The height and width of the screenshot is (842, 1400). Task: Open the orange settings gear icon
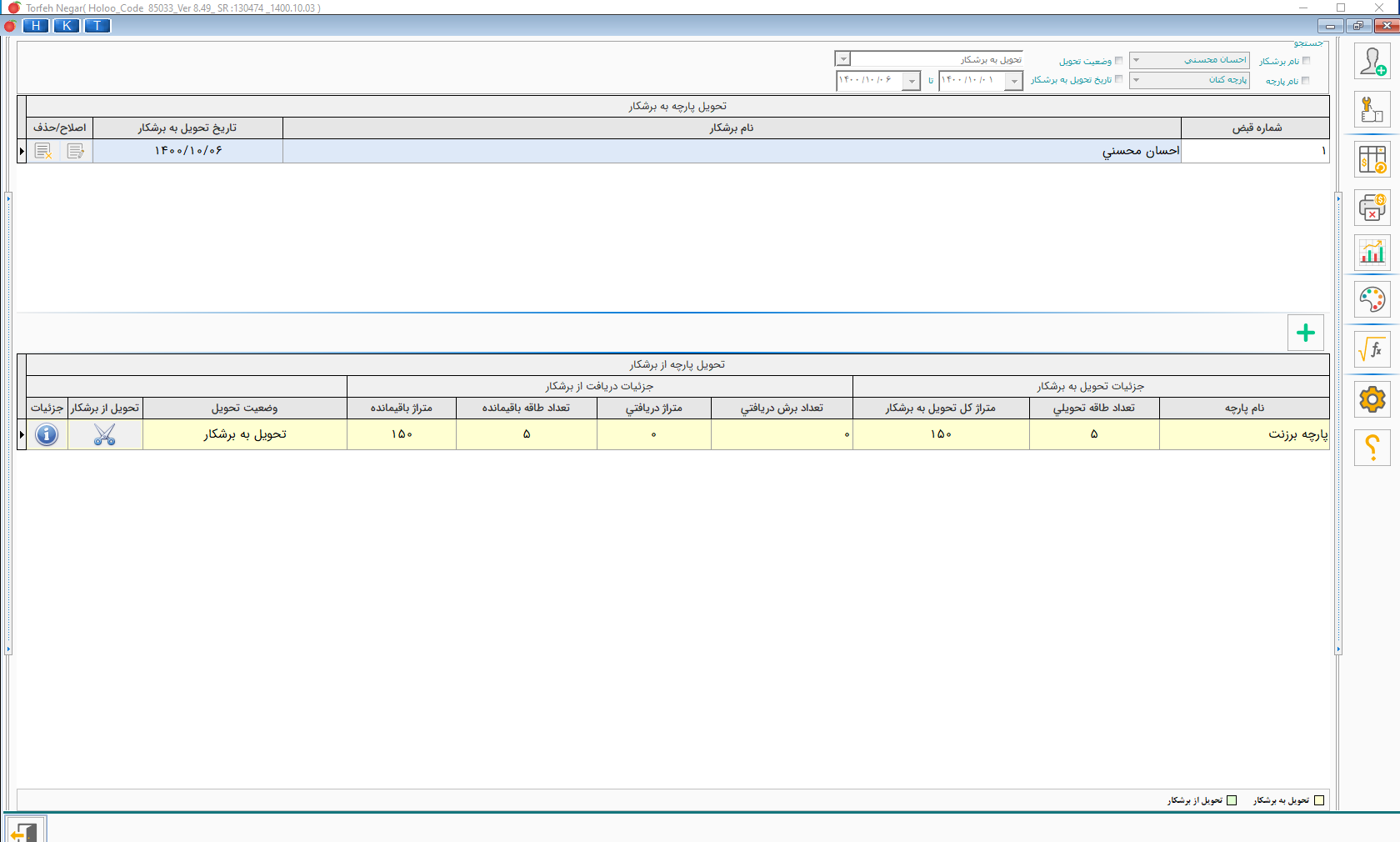pos(1372,400)
